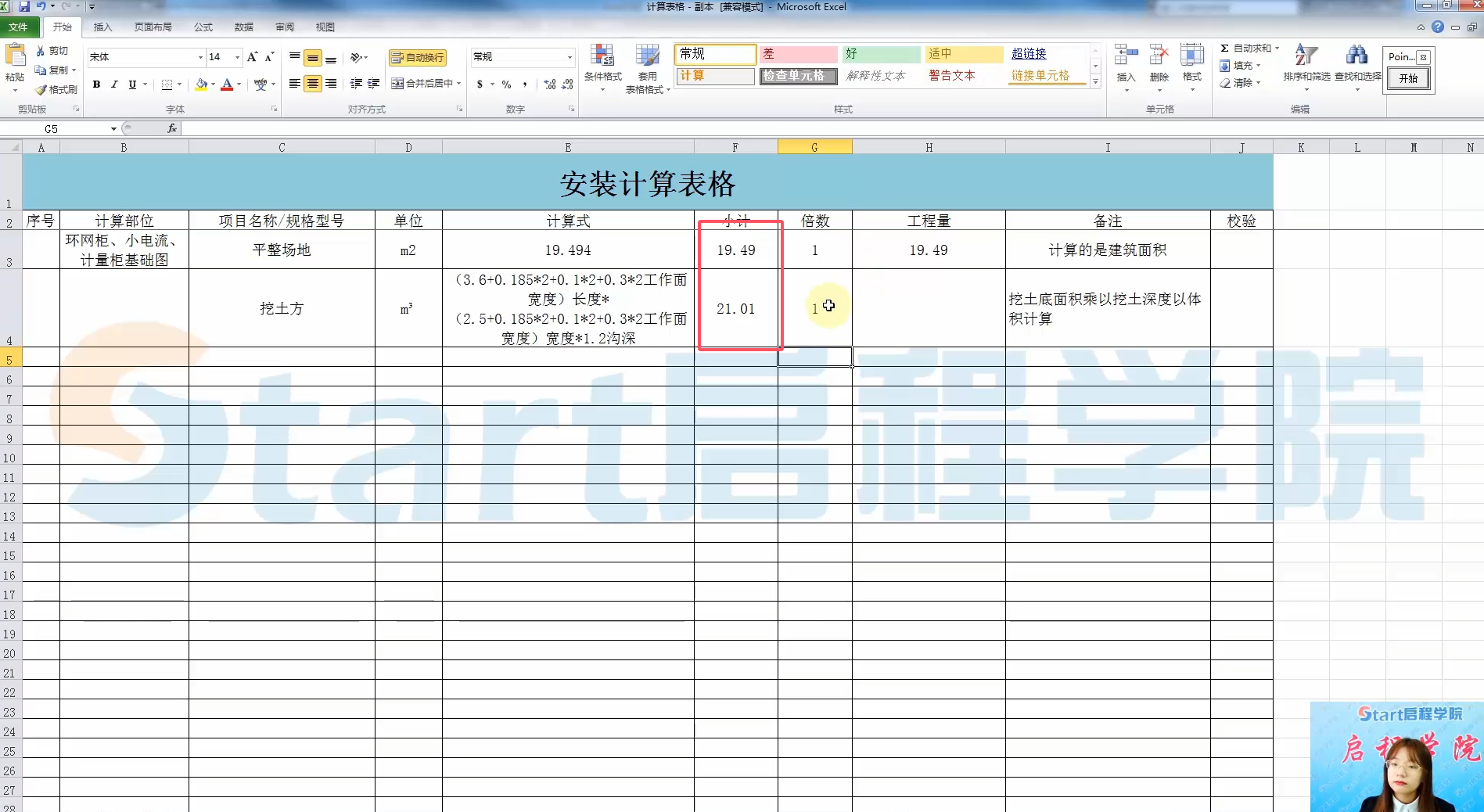Align text right
This screenshot has height=812, width=1484.
point(331,84)
